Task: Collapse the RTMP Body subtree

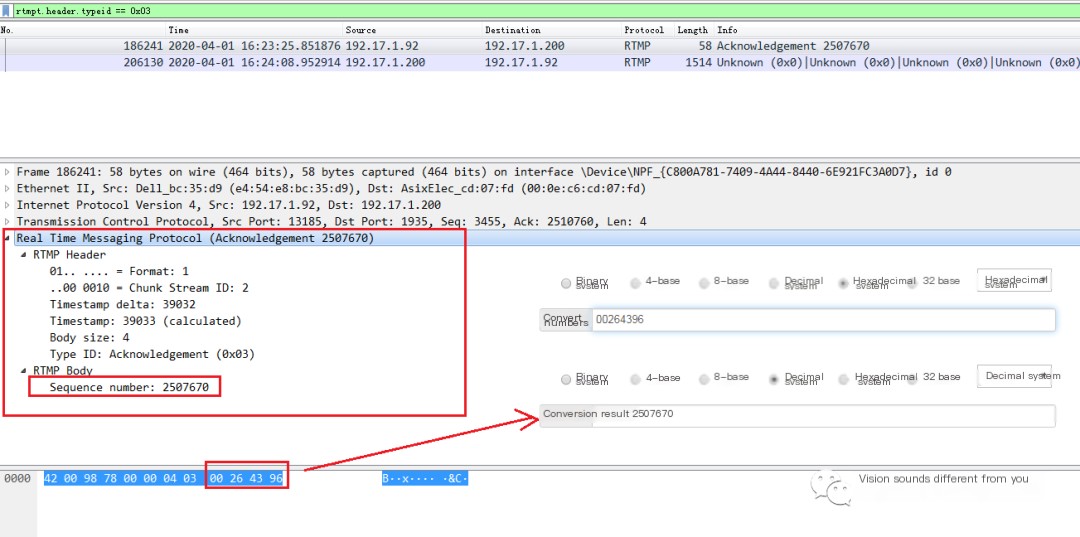Action: point(24,370)
